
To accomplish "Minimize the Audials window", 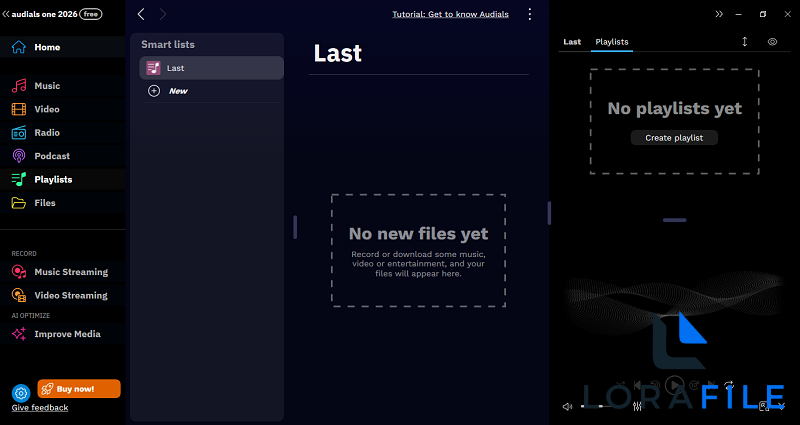I will pos(738,14).
